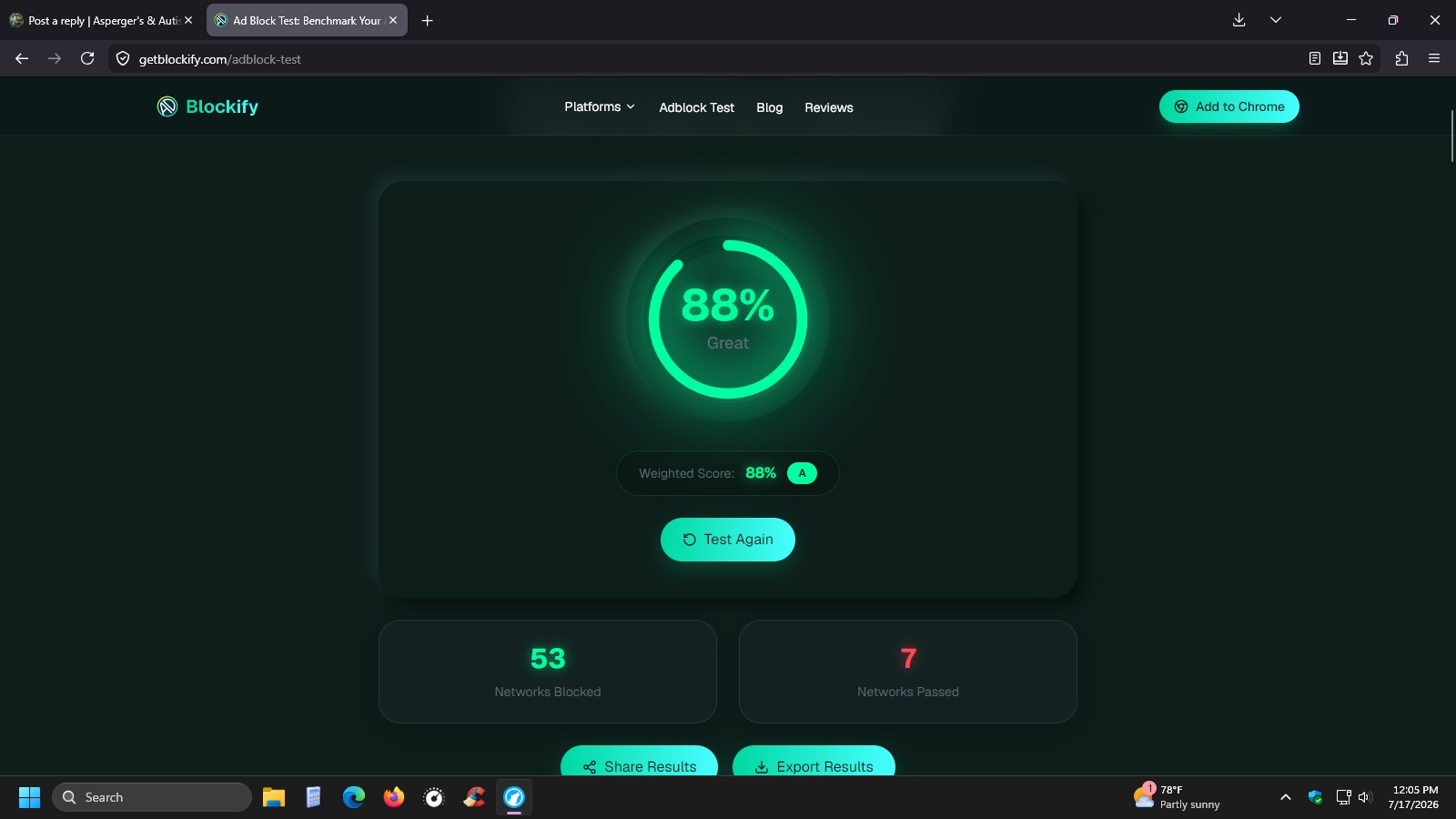Launch Microsoft Edge from taskbar
Screen dimensions: 1456x819
[x=354, y=797]
